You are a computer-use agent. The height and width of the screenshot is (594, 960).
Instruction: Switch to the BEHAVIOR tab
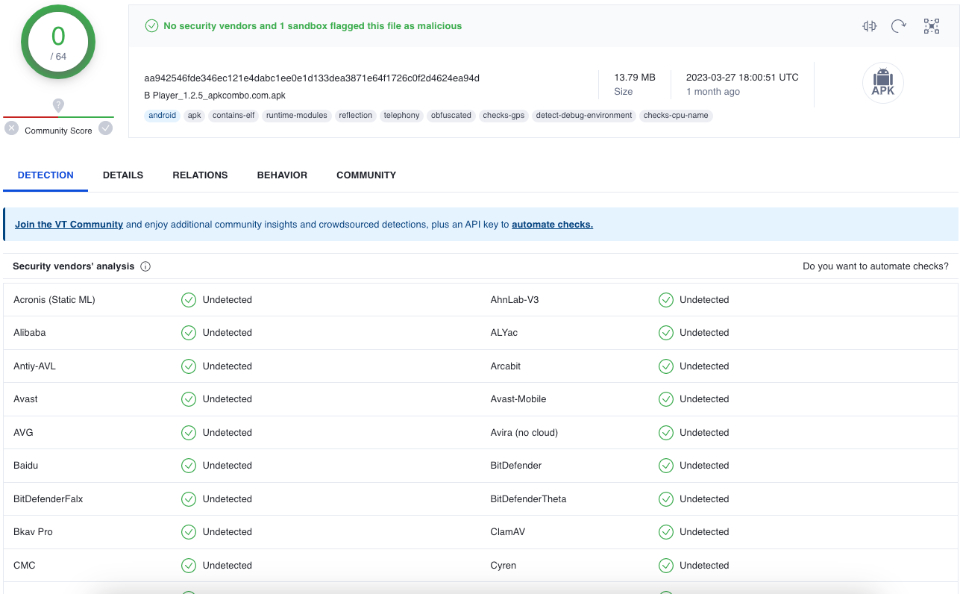coord(282,175)
